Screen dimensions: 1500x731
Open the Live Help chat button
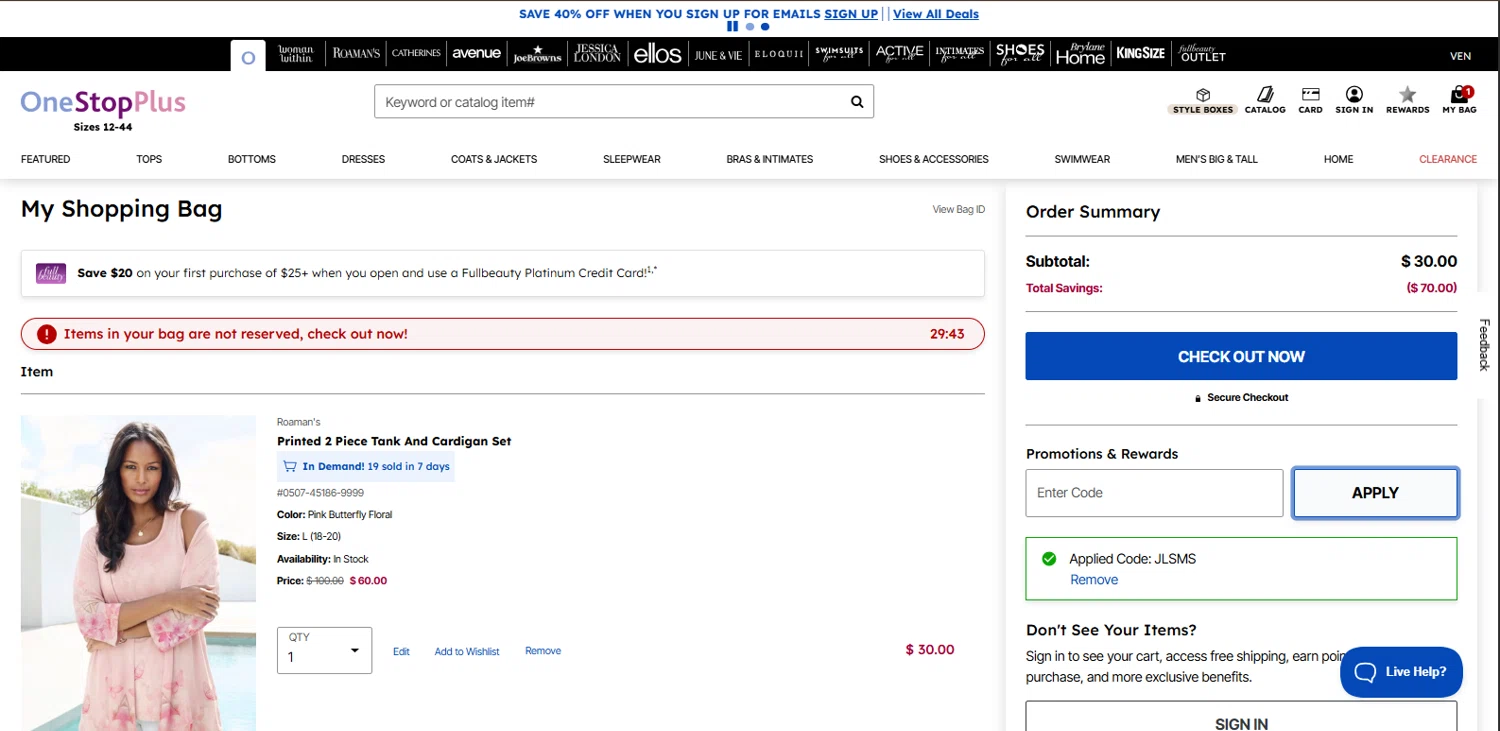pyautogui.click(x=1400, y=672)
